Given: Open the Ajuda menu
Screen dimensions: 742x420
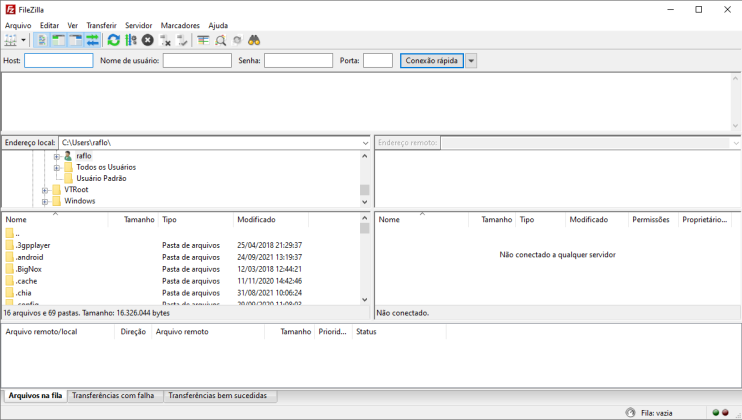Looking at the screenshot, I should point(218,26).
